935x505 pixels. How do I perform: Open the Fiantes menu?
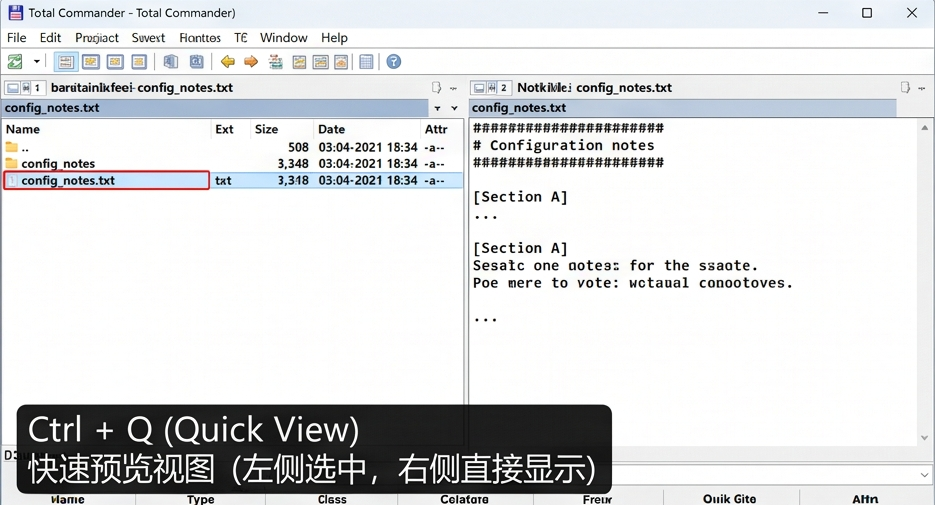coord(200,38)
